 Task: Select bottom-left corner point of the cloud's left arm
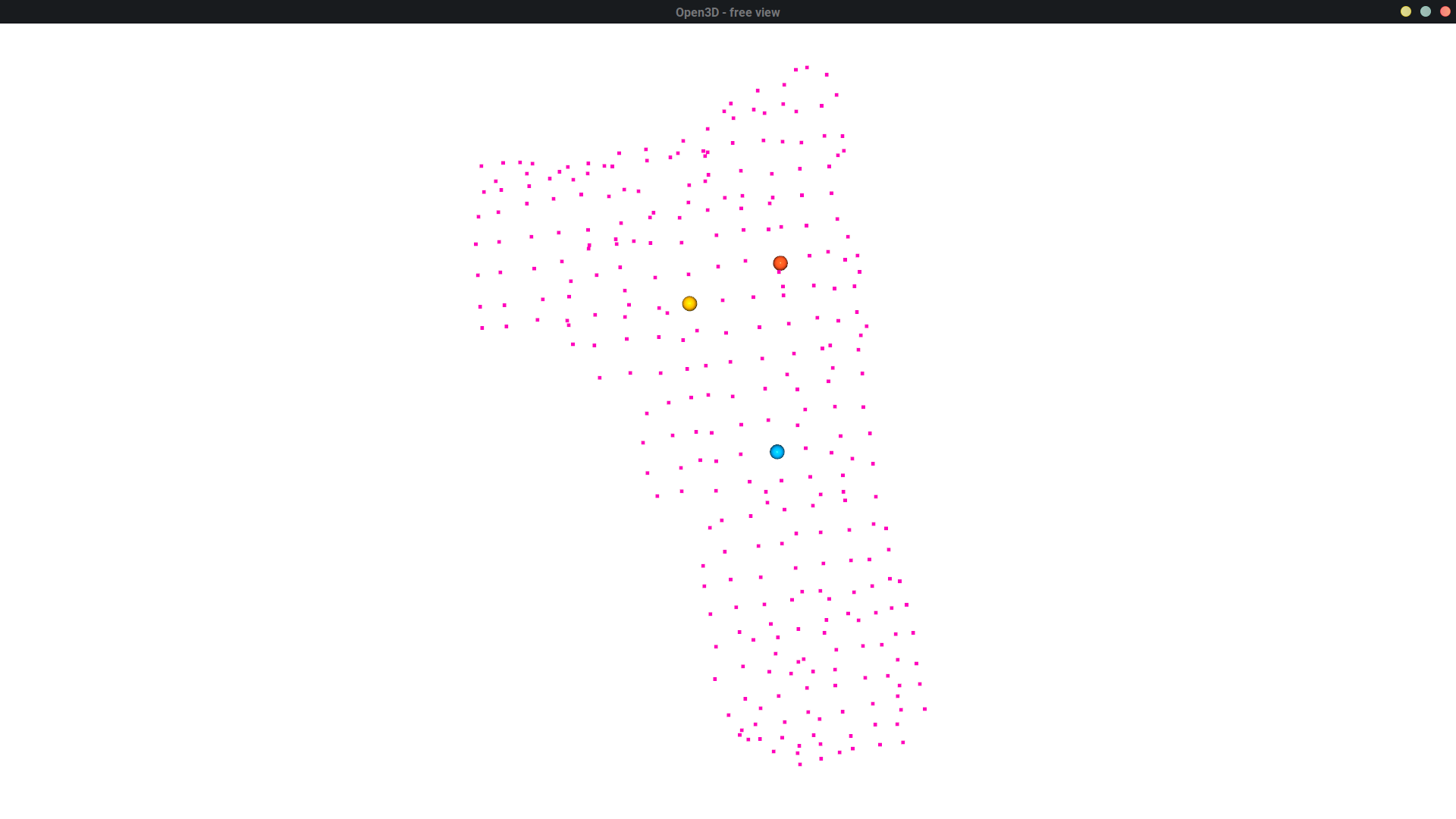(482, 328)
